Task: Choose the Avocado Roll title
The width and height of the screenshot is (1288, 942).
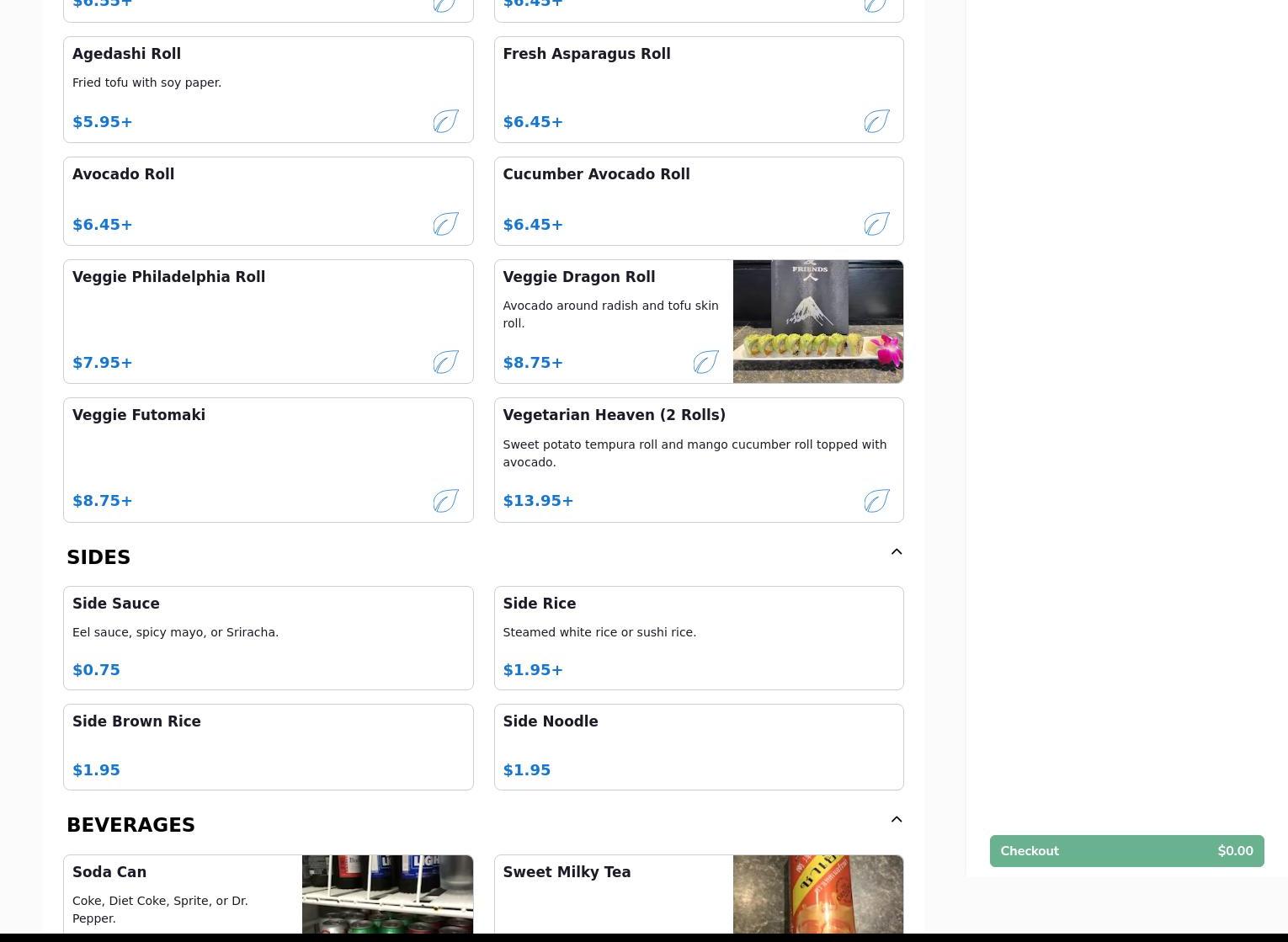Action: point(123,174)
